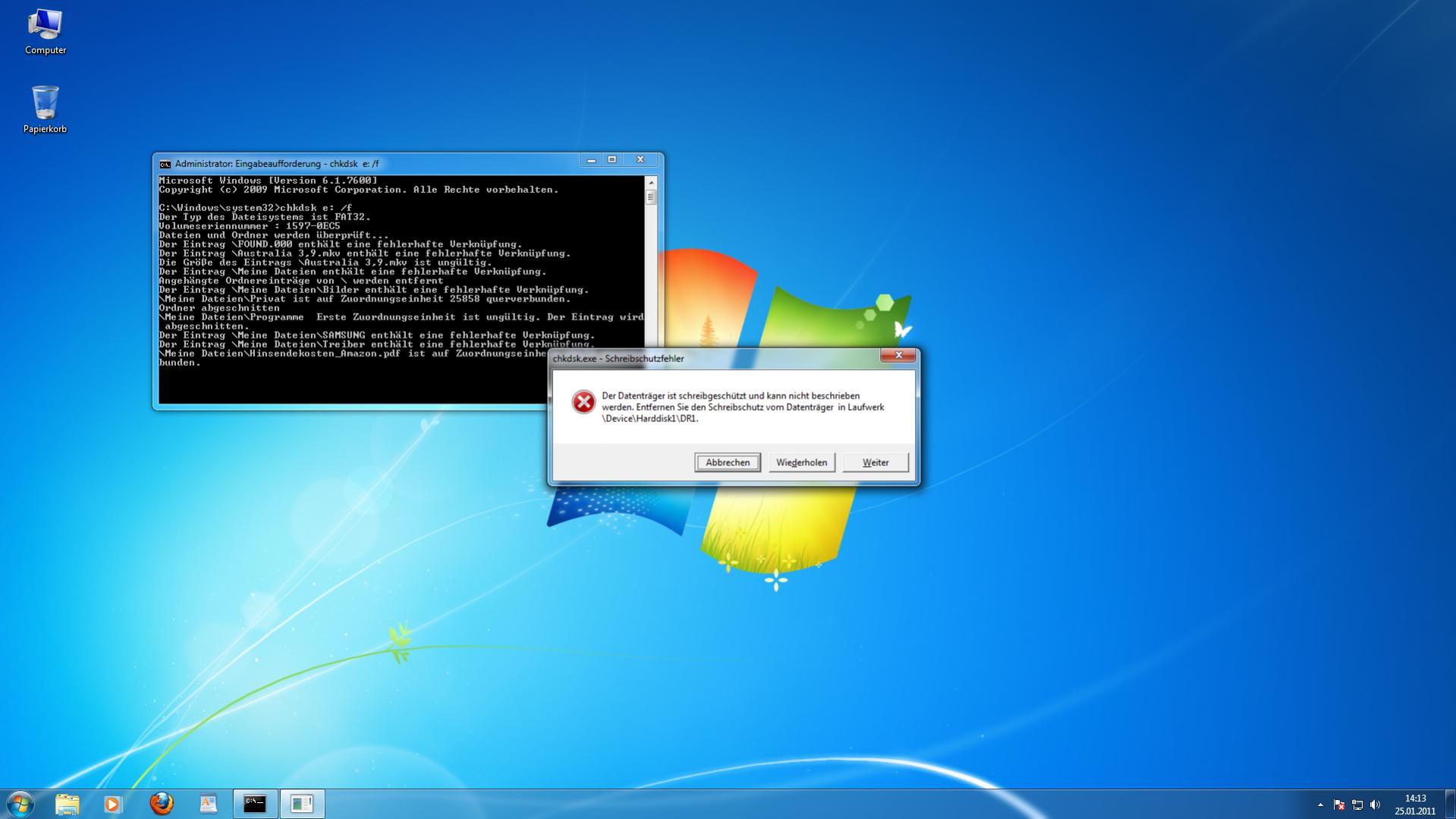The height and width of the screenshot is (819, 1456).
Task: Click the 'Der Typ des Dateisystems ist FAT32.' line
Action: point(265,217)
